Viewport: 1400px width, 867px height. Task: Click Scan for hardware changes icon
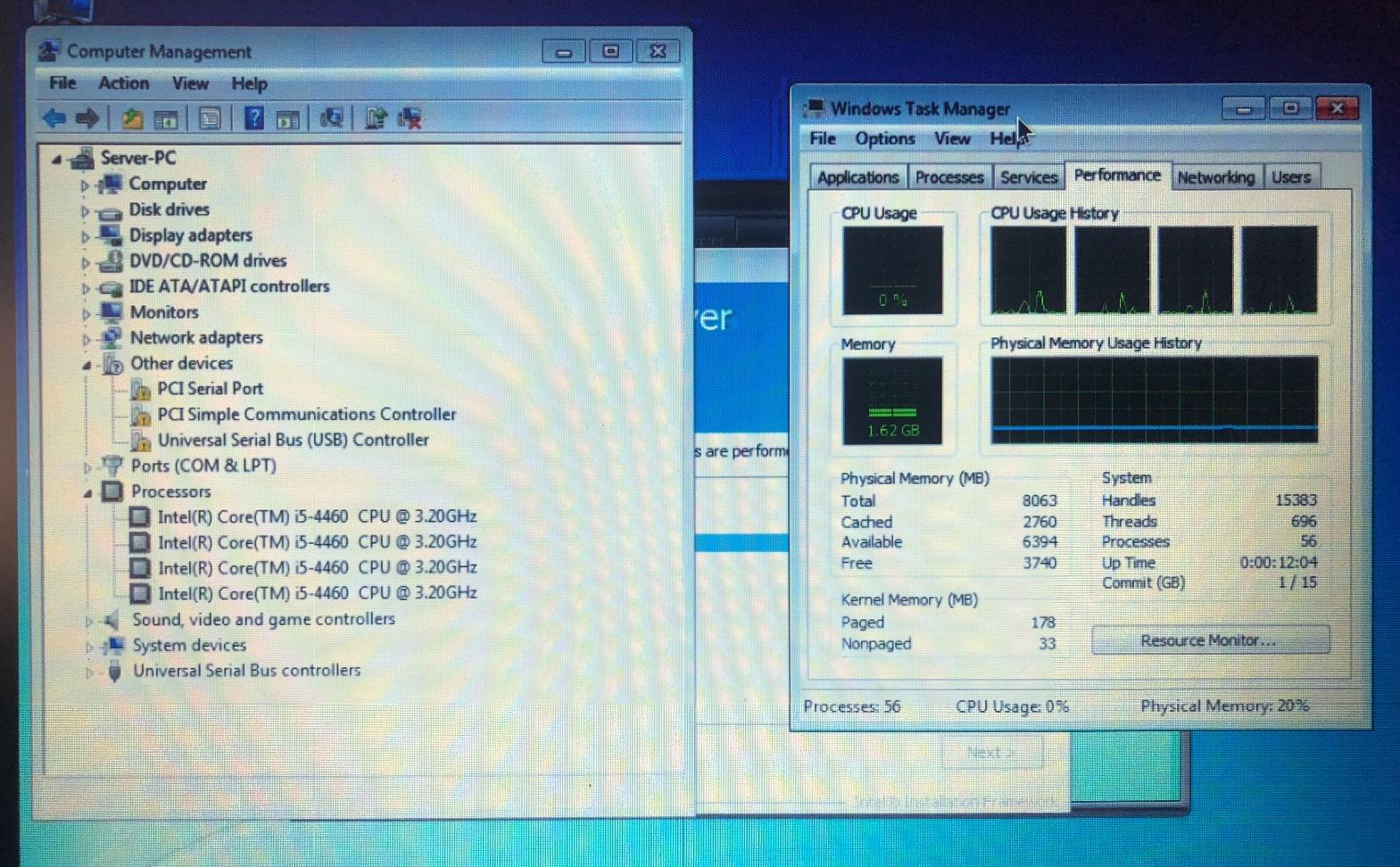click(x=332, y=119)
